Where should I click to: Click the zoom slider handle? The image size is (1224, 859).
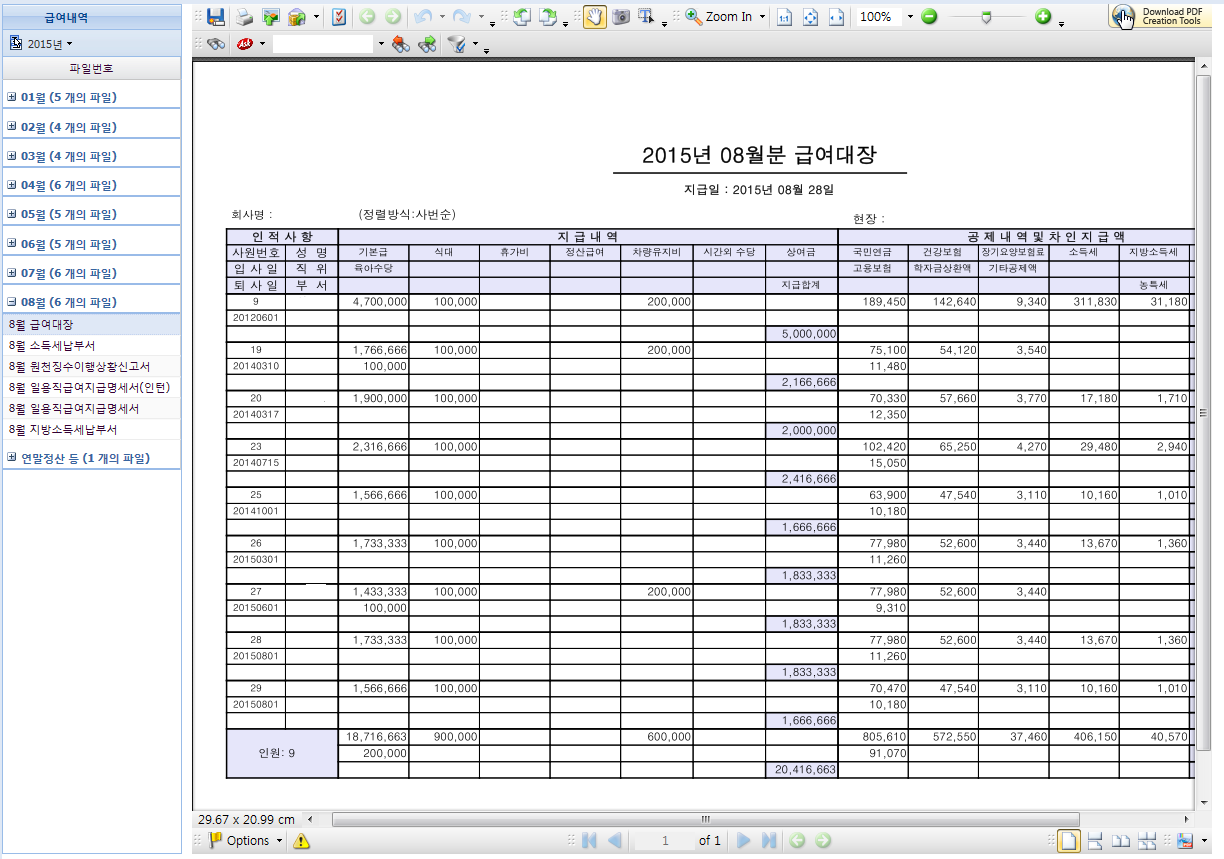pyautogui.click(x=986, y=17)
